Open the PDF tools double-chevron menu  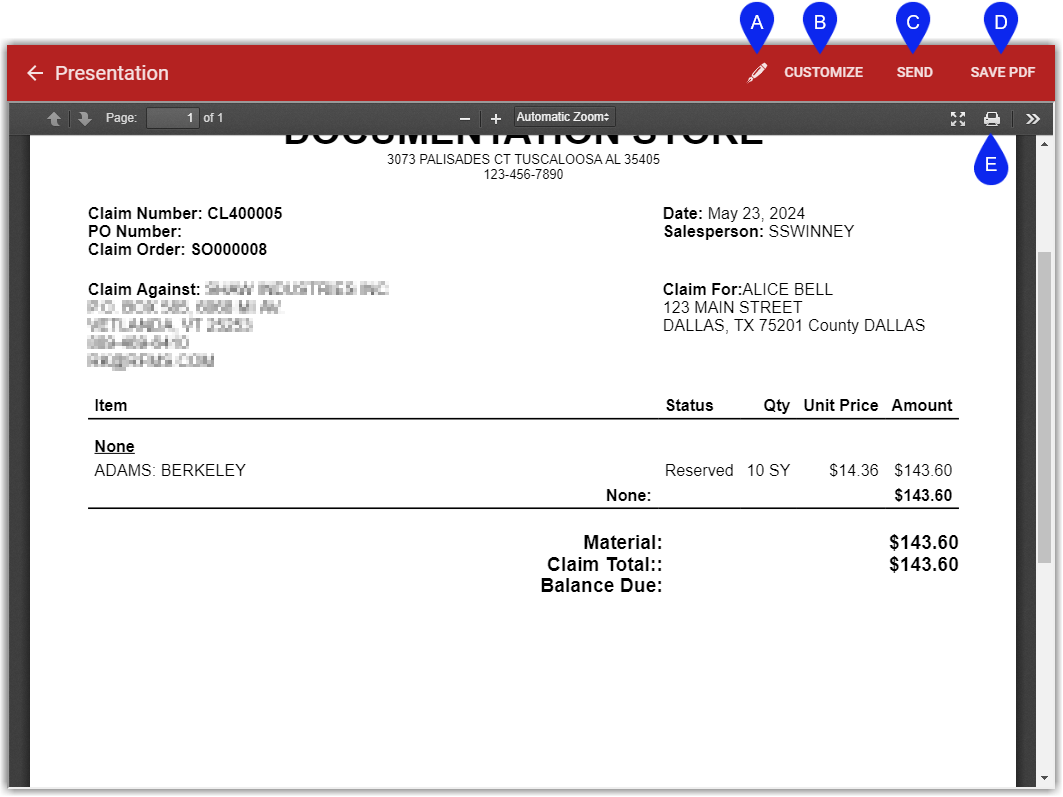[x=1033, y=119]
